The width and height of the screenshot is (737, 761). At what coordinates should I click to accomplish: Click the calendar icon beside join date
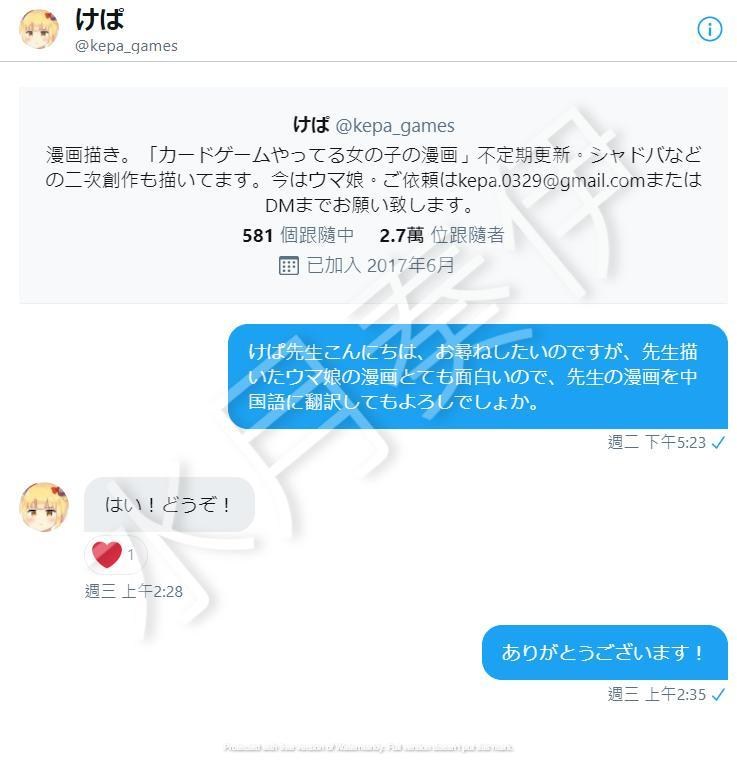tap(289, 266)
